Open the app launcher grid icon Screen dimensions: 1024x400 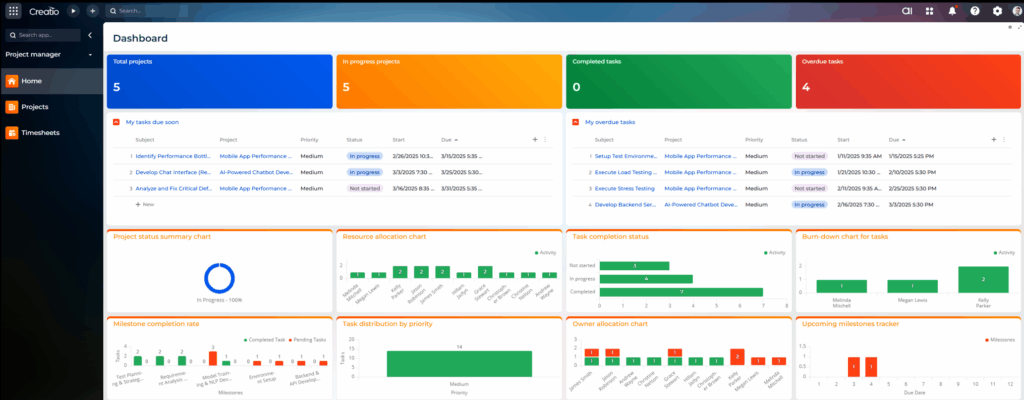pyautogui.click(x=12, y=11)
